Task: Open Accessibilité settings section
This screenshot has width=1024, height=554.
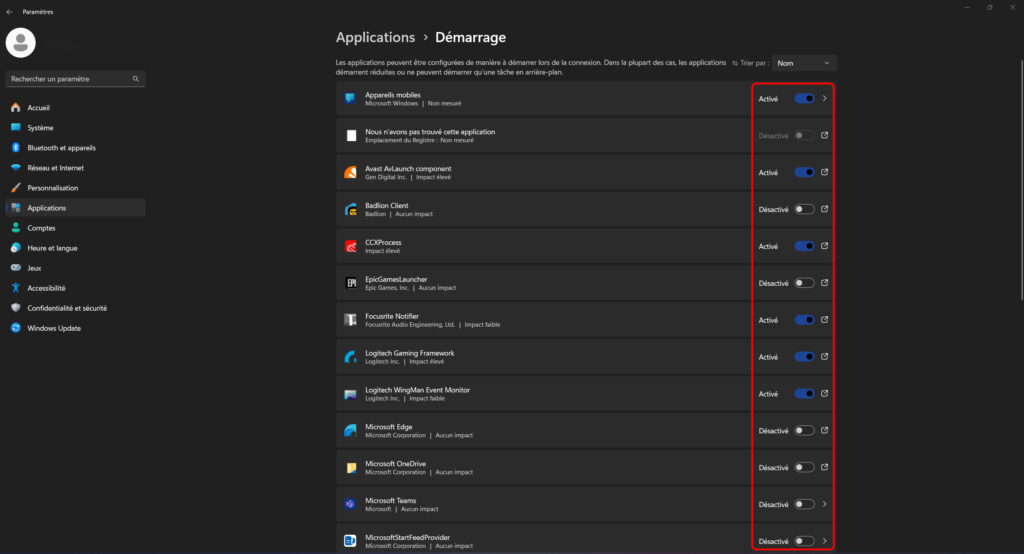Action: 75,288
